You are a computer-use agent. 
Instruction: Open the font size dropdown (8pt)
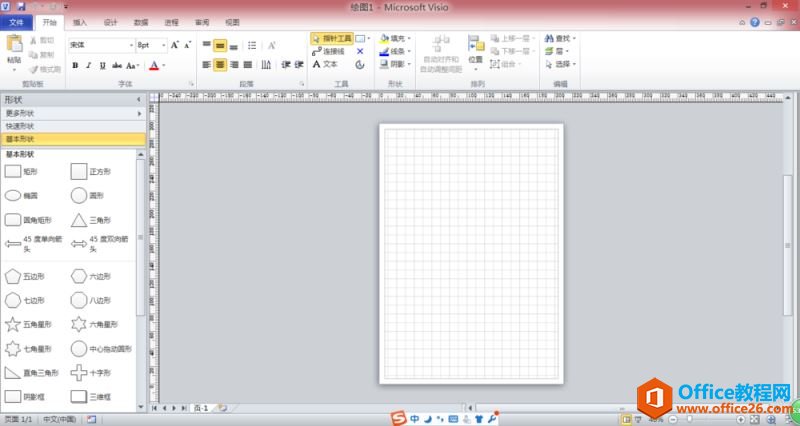(x=163, y=45)
